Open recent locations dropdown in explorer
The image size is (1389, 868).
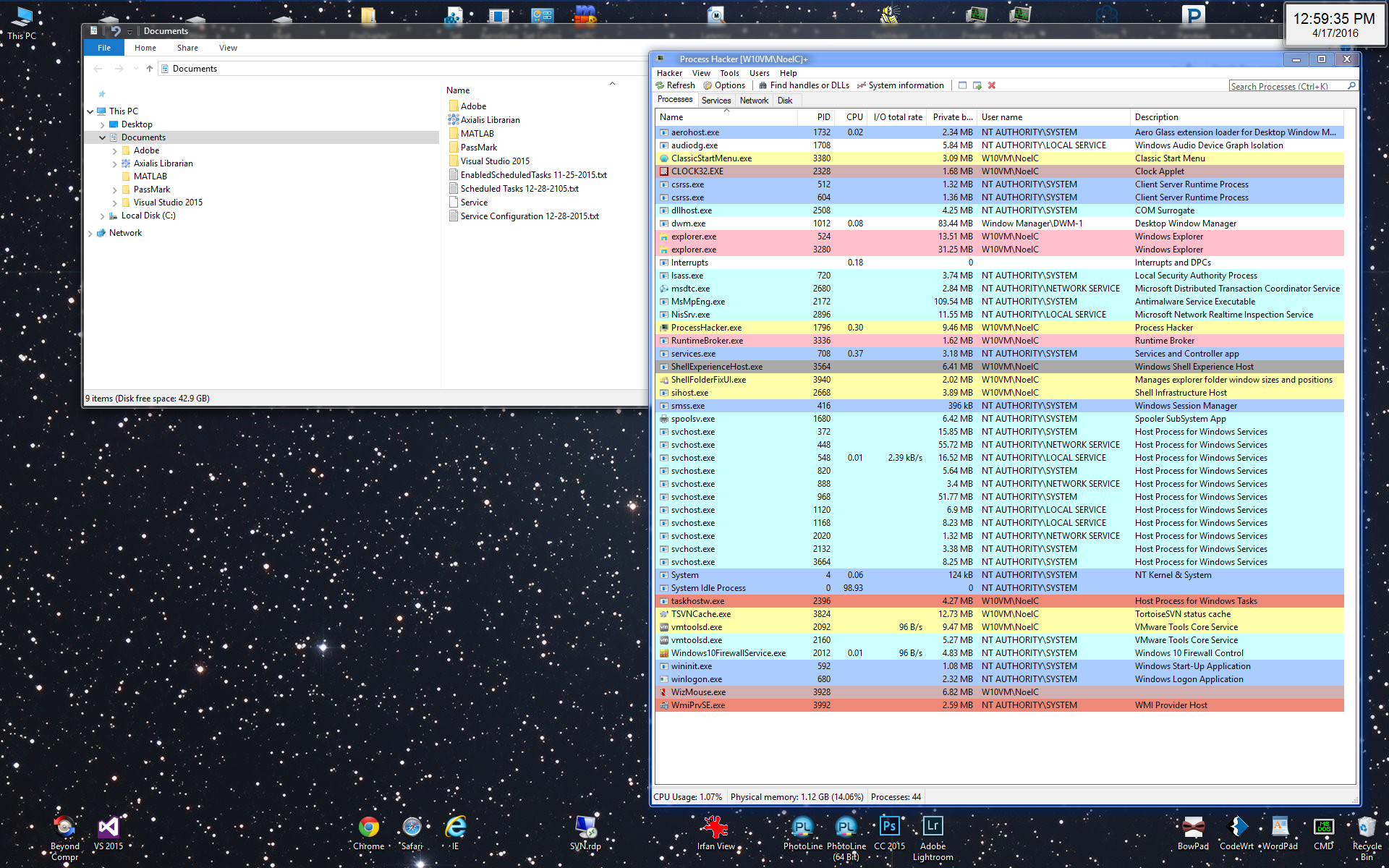(x=135, y=69)
